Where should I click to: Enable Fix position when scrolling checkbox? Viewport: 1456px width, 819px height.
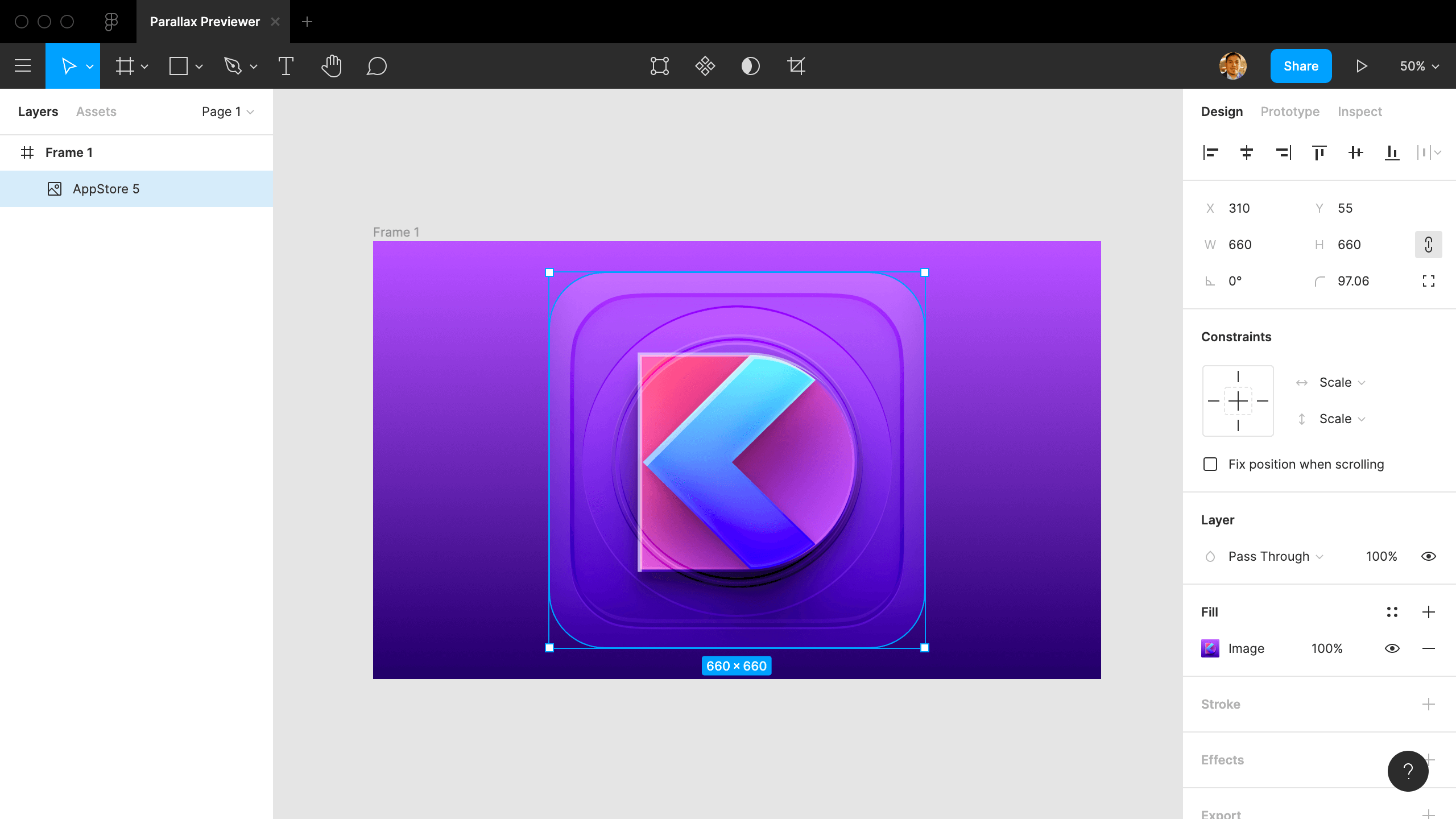pos(1210,464)
